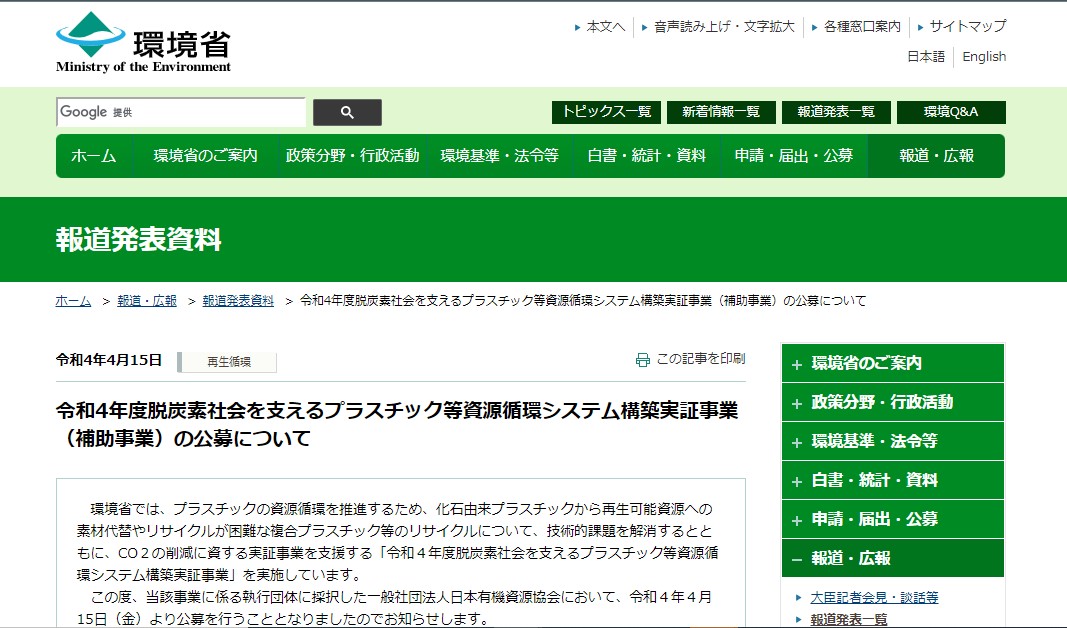Screen dimensions: 1067x628
Task: Expand the 環境基準・法令等 sidebar section
Action: (x=892, y=441)
